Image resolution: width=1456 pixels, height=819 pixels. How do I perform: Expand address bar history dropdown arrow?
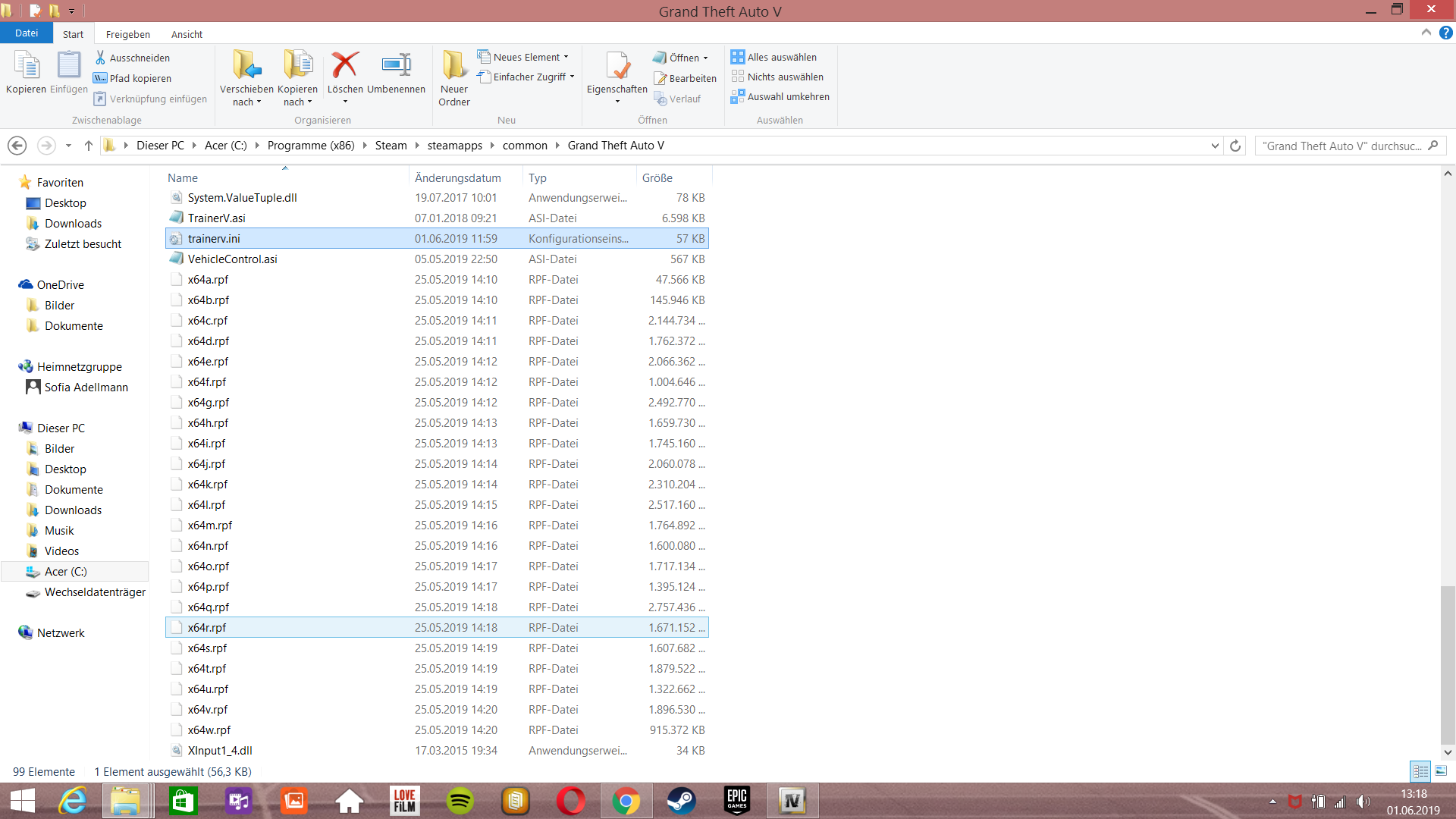tap(1215, 146)
